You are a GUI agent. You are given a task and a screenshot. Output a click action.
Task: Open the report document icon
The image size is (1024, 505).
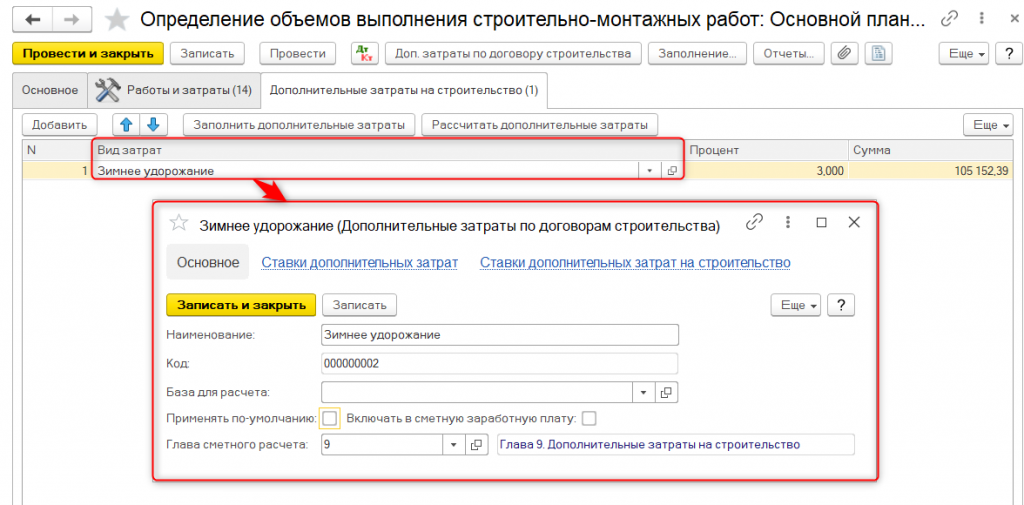pos(878,54)
